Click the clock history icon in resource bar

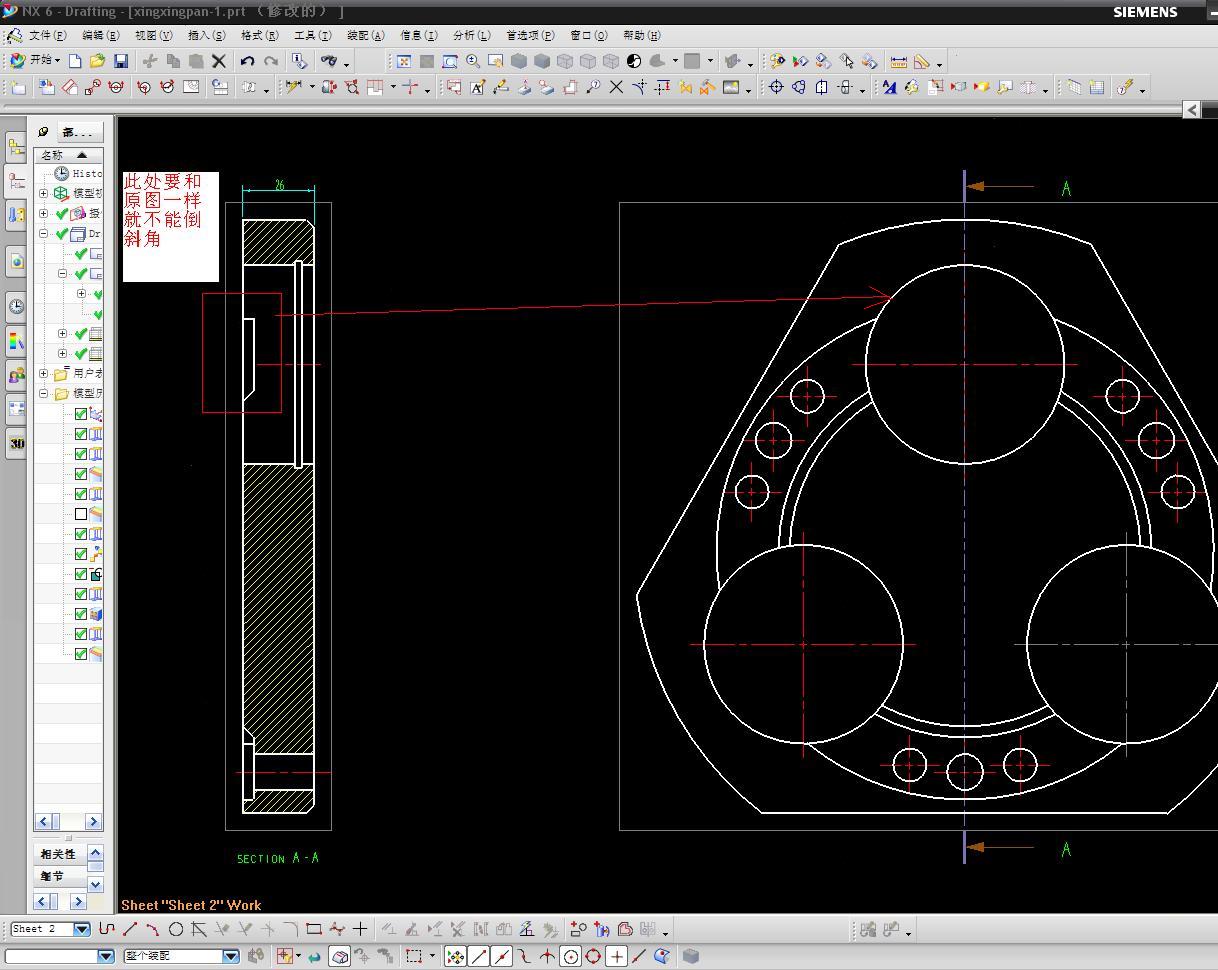(16, 306)
